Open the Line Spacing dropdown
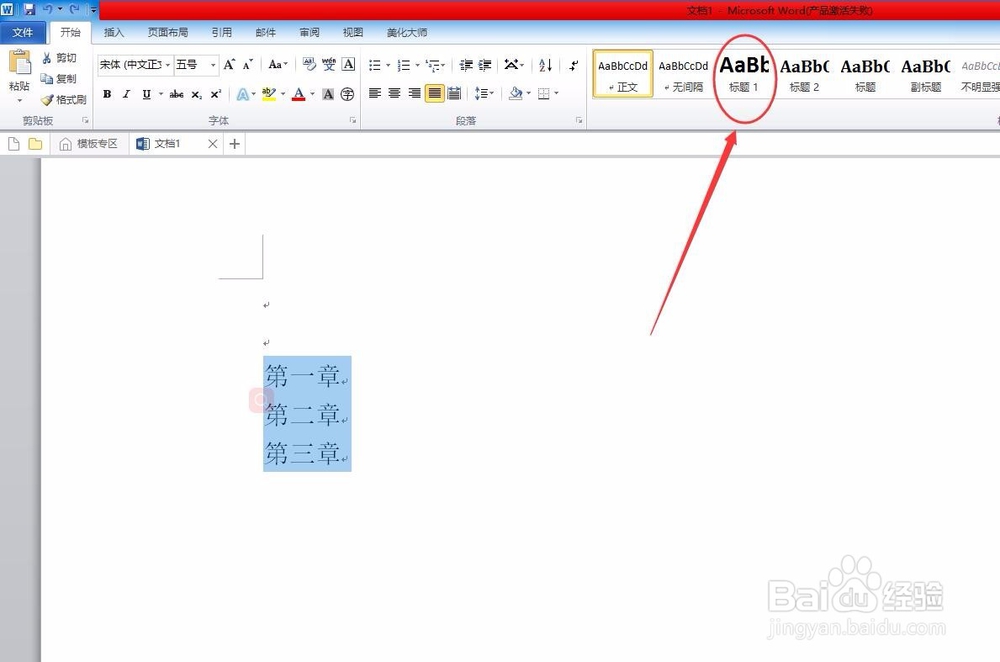Viewport: 1000px width, 662px height. [484, 94]
